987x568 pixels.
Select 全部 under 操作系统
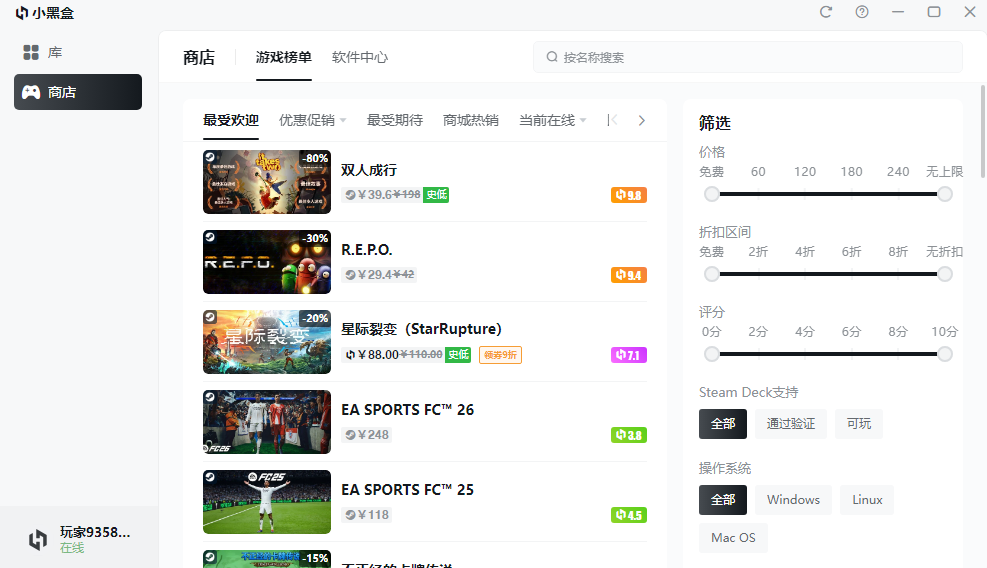(x=723, y=500)
